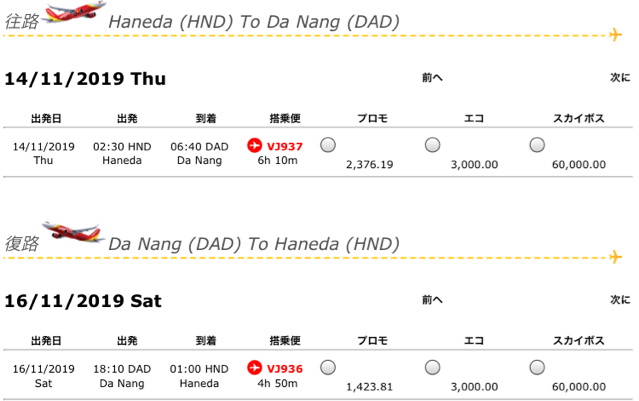
Task: Click the Vietjet airplane image for the outbound route
Action: click(74, 12)
